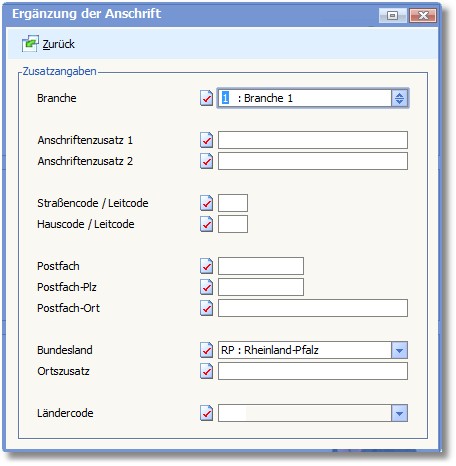Image resolution: width=456 pixels, height=466 pixels.
Task: Expand the Bundesland Rheinland-Pfalz dropdown
Action: [x=399, y=350]
